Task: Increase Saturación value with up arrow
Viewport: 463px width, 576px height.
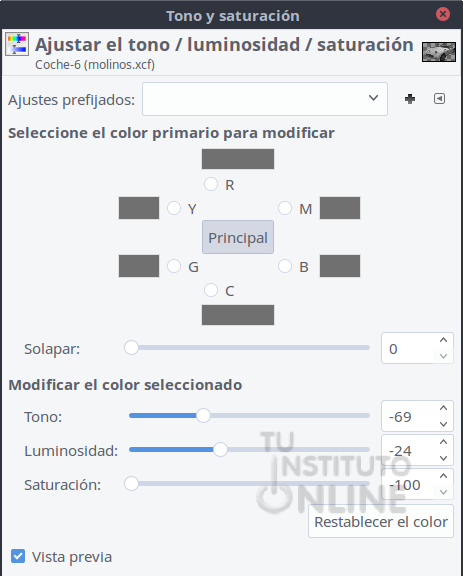Action: [x=444, y=476]
